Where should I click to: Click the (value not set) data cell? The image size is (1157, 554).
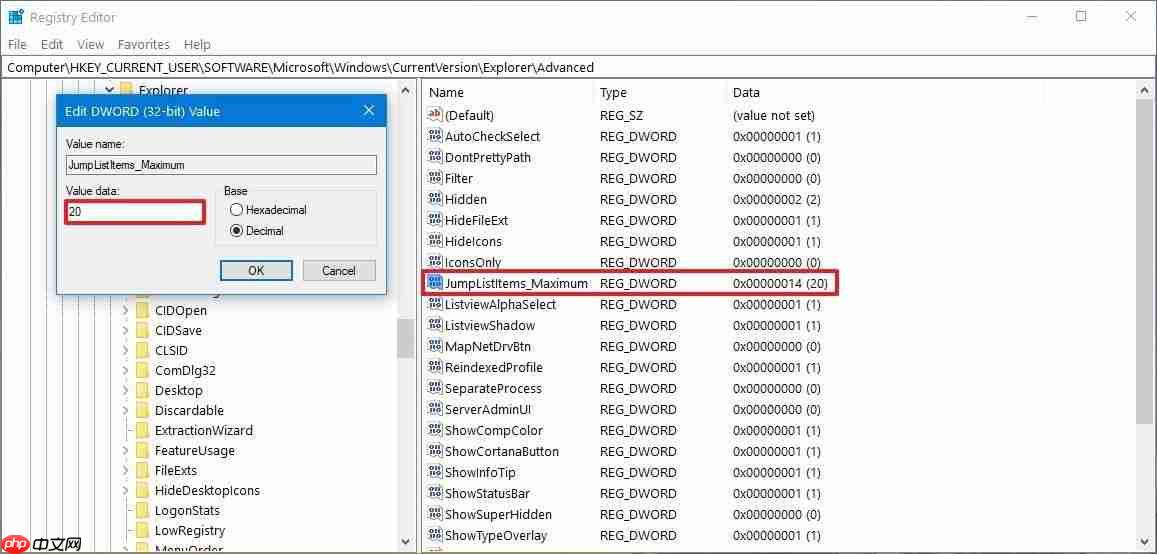pyautogui.click(x=773, y=115)
